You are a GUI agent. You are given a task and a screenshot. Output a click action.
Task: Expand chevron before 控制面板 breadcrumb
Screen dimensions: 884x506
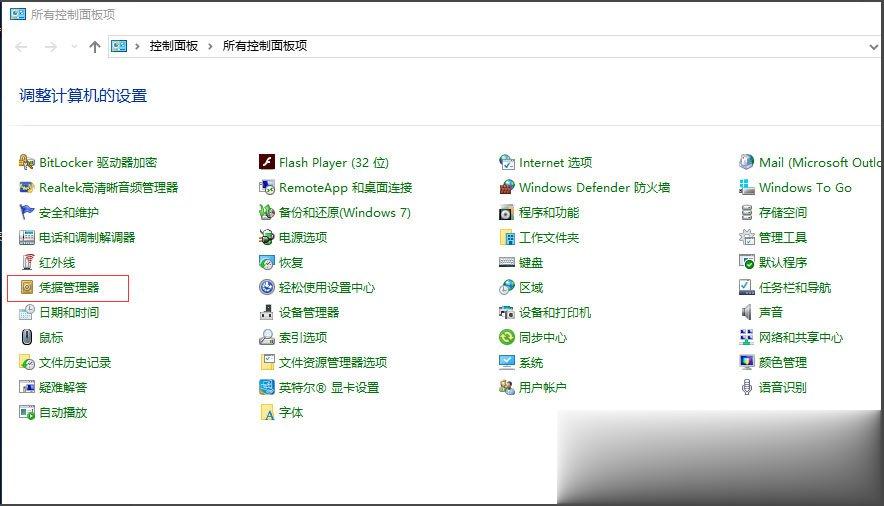point(137,47)
